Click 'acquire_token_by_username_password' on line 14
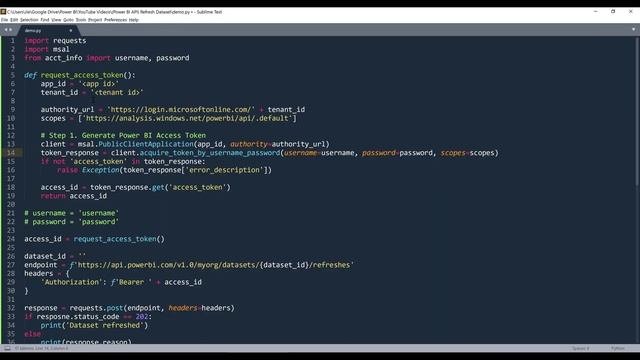The width and height of the screenshot is (640, 360). click(x=210, y=153)
